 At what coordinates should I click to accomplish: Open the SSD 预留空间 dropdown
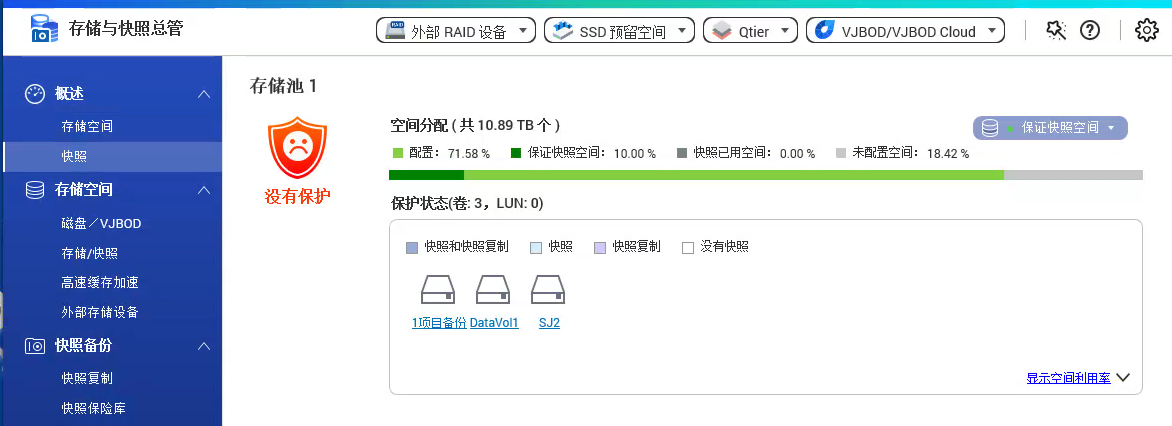pyautogui.click(x=619, y=31)
